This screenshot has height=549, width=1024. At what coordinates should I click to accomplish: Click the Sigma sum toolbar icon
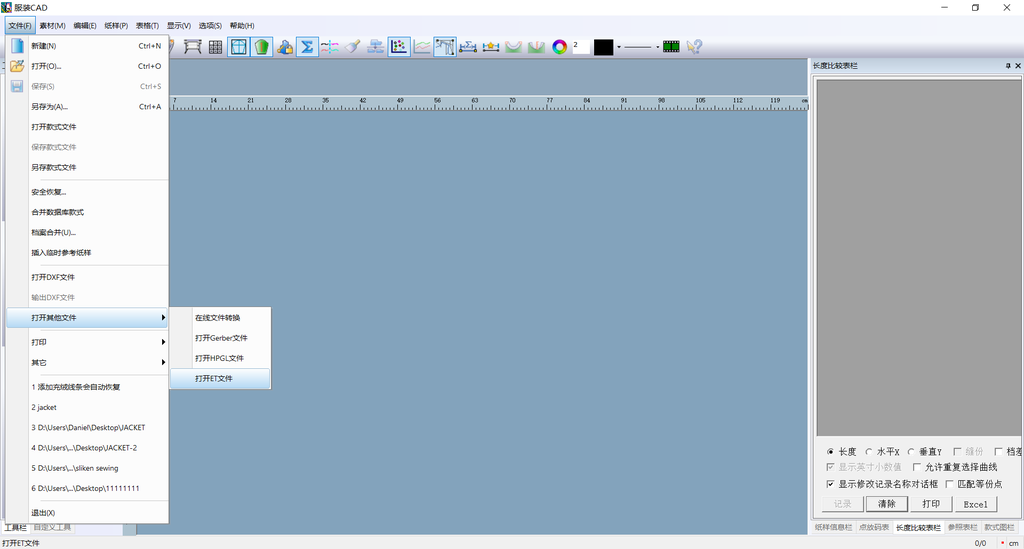pyautogui.click(x=307, y=46)
